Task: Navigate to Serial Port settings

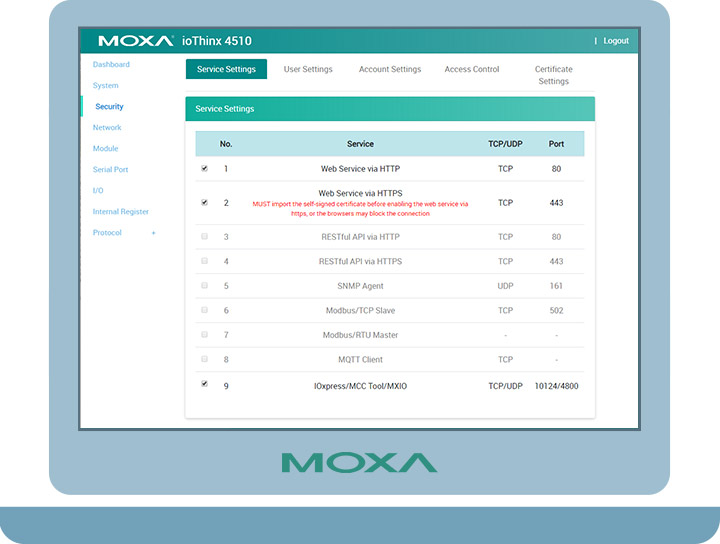Action: 110,169
